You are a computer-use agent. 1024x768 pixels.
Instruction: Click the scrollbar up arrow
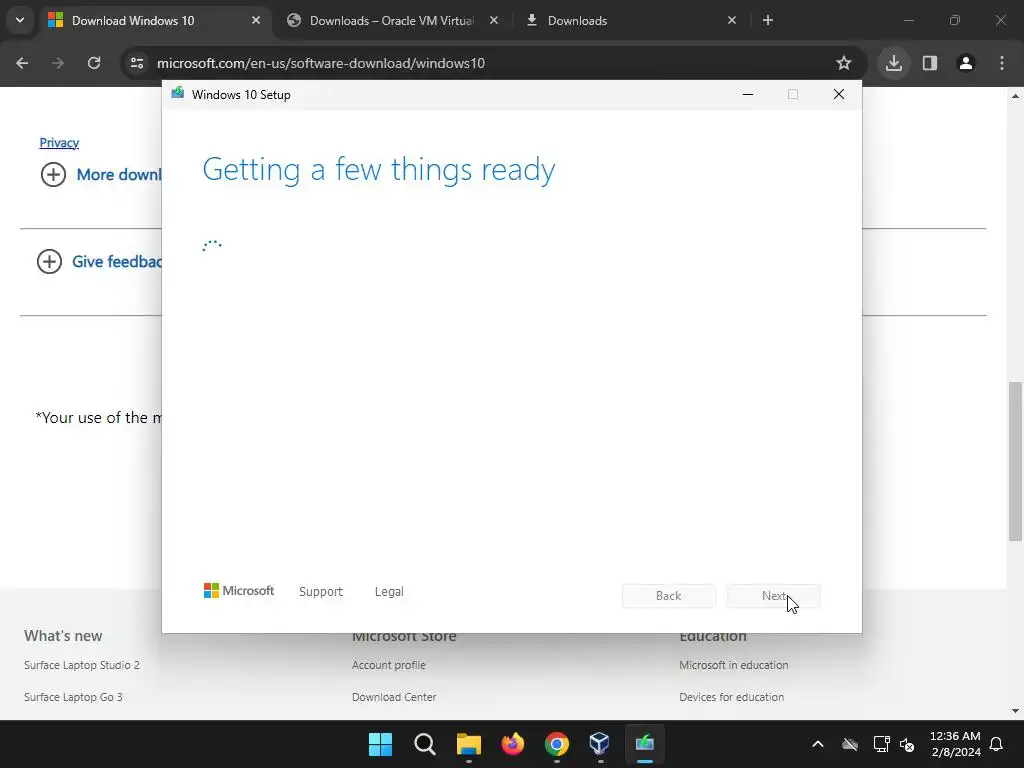click(1015, 96)
